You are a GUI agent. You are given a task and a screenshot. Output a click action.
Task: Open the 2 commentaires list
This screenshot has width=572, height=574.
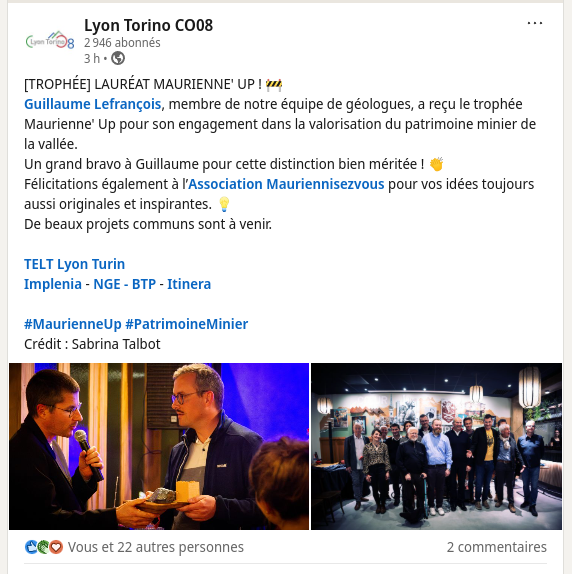[x=497, y=547]
